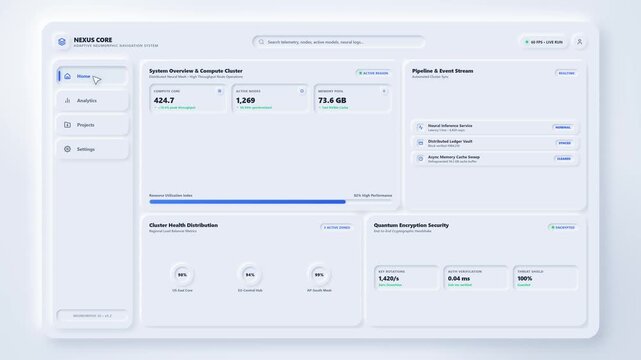This screenshot has width=641, height=360.
Task: Select the Active Nodes 1,269 value
Action: tap(245, 100)
